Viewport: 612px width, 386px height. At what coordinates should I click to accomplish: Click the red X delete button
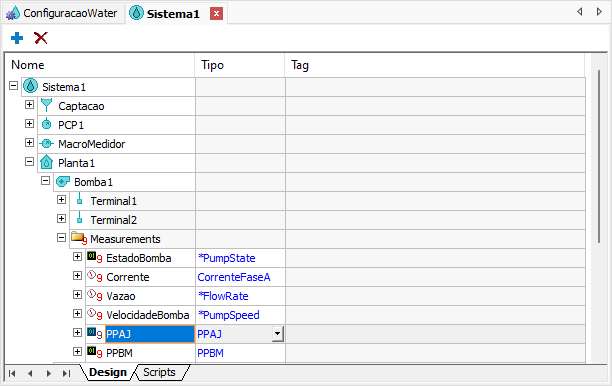[x=41, y=38]
